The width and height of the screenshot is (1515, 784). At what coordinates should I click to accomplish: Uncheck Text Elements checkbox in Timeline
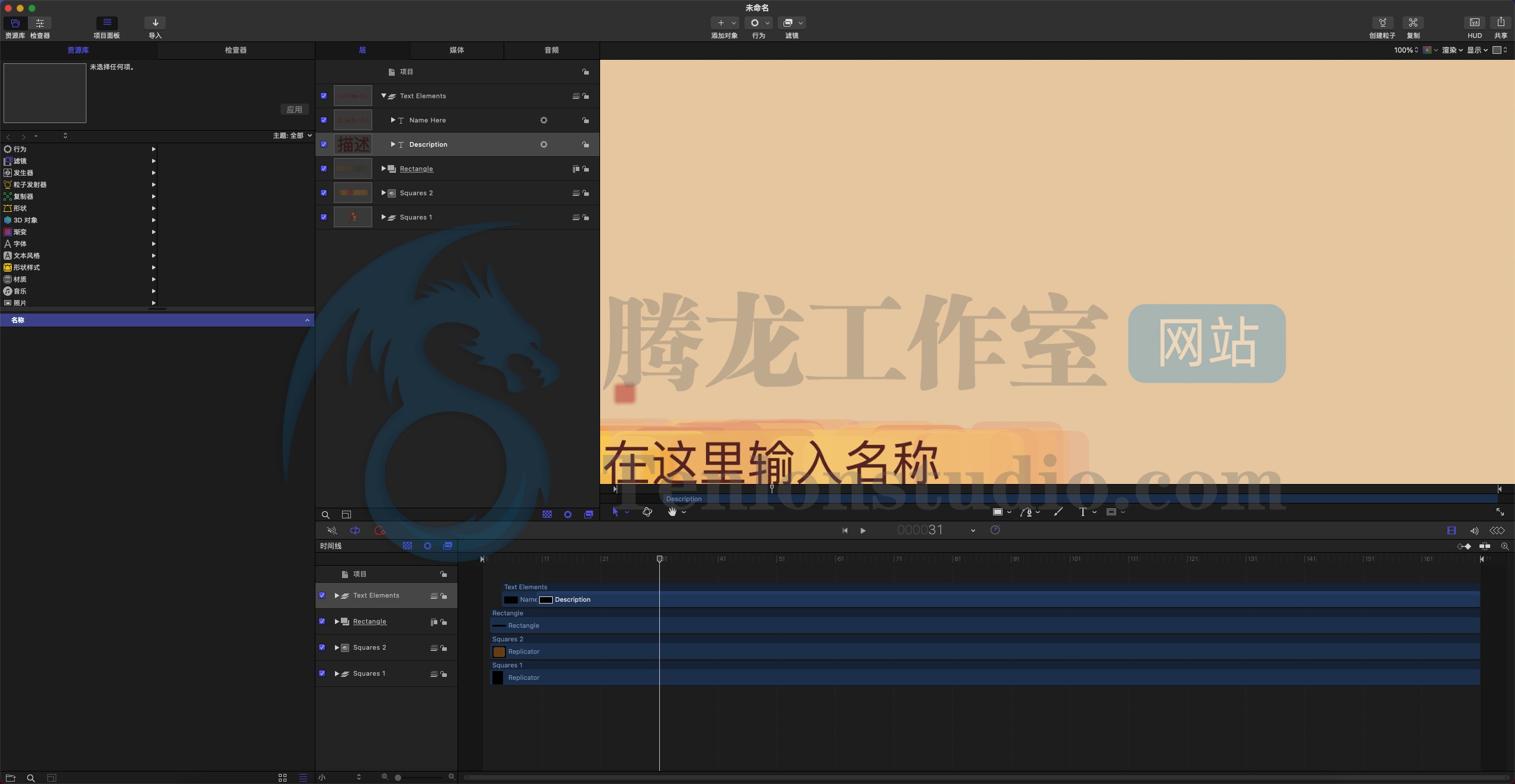point(322,595)
